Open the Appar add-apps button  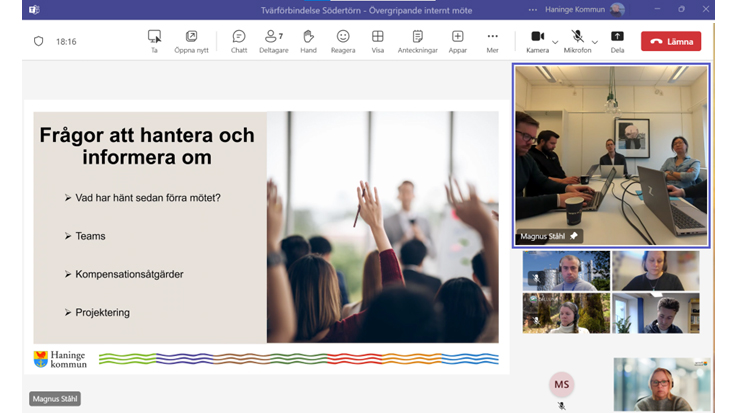click(457, 40)
